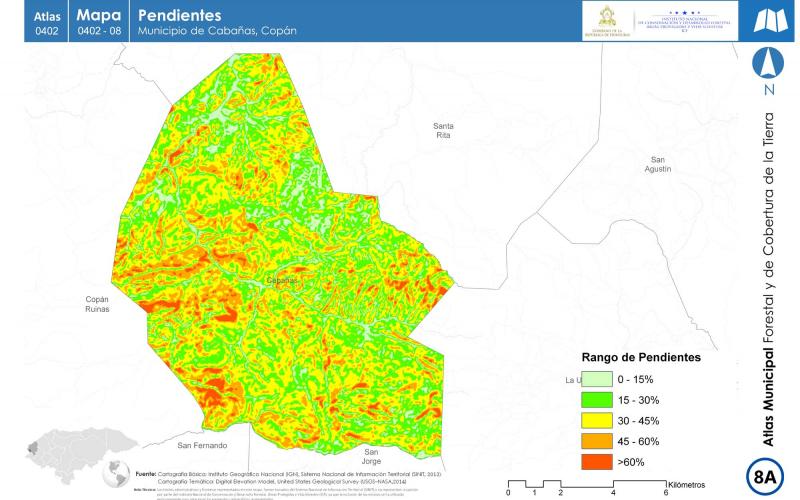Click the San Jorge map label
800x500 pixels.
[371, 457]
